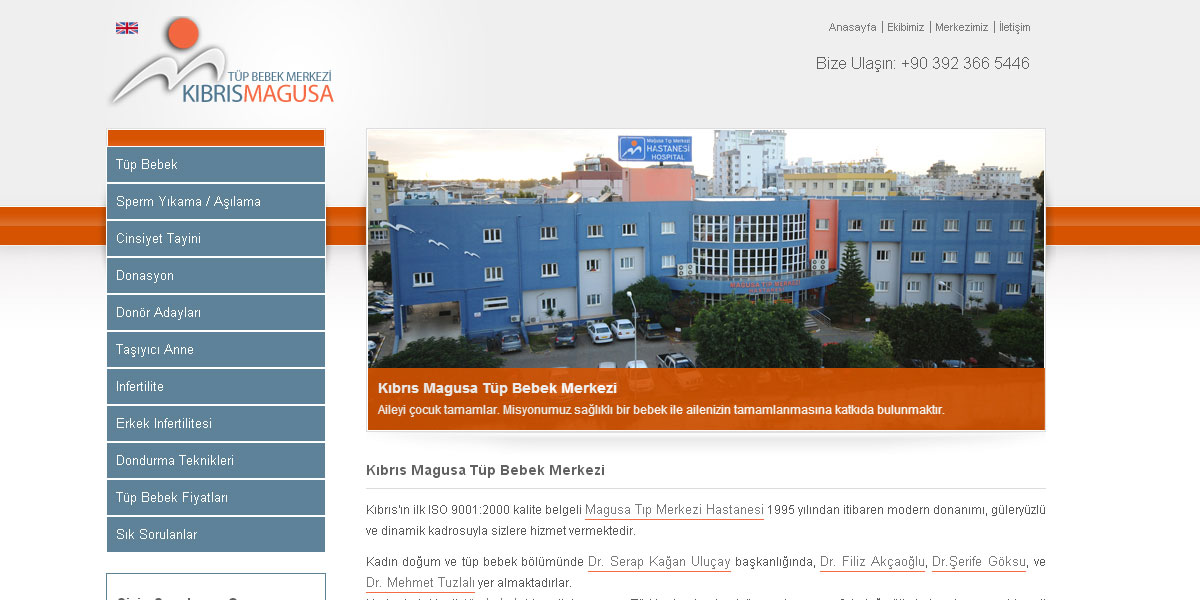The width and height of the screenshot is (1200, 600).
Task: Open Taşıyıcı Anne sidebar entry
Action: (216, 350)
